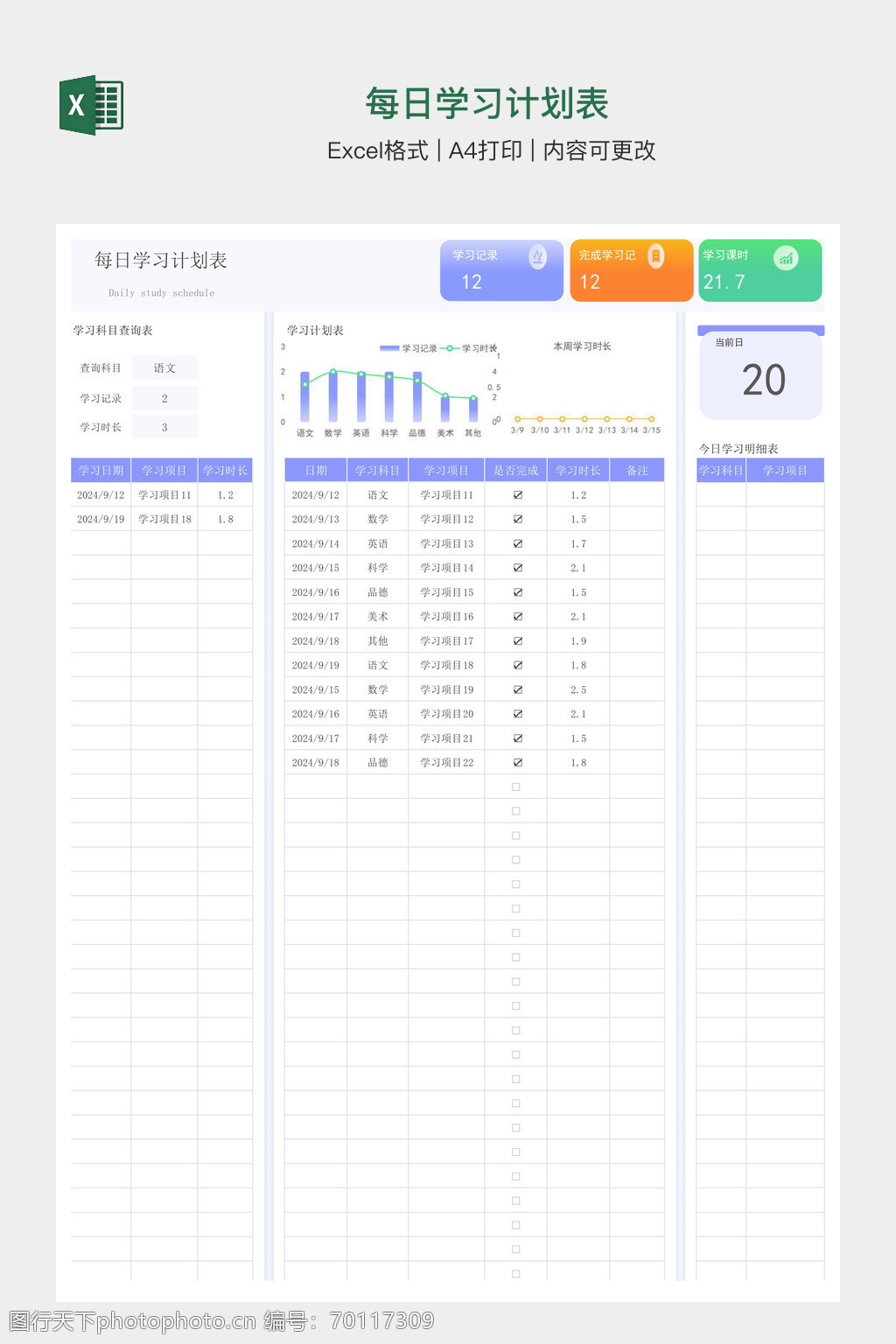Image resolution: width=896 pixels, height=1344 pixels.
Task: Click the 当前日 card showing 20
Action: [x=760, y=376]
